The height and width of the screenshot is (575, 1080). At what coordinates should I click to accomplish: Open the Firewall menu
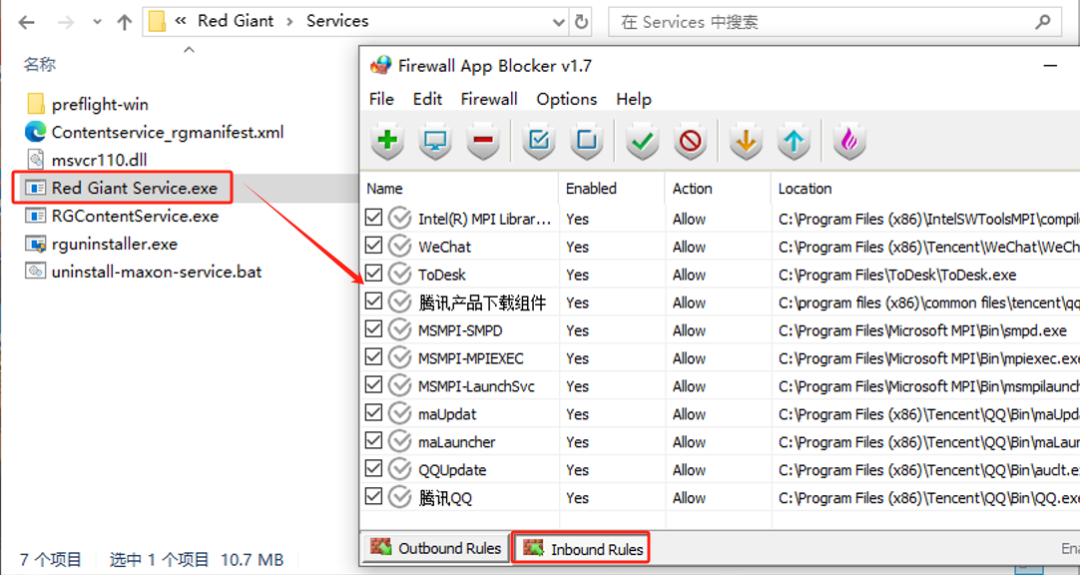click(x=489, y=99)
